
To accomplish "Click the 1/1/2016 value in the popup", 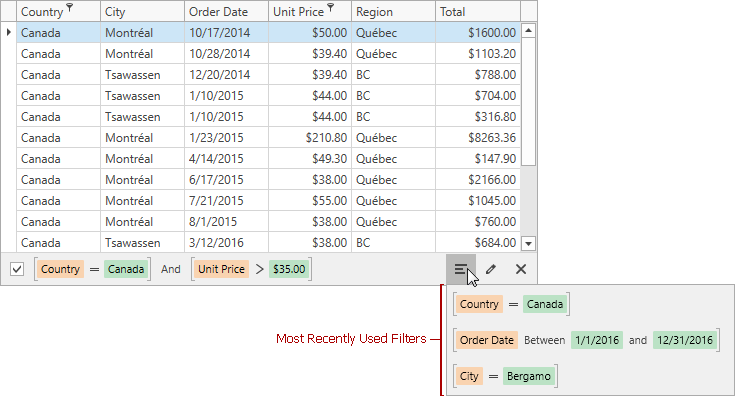I will 597,340.
